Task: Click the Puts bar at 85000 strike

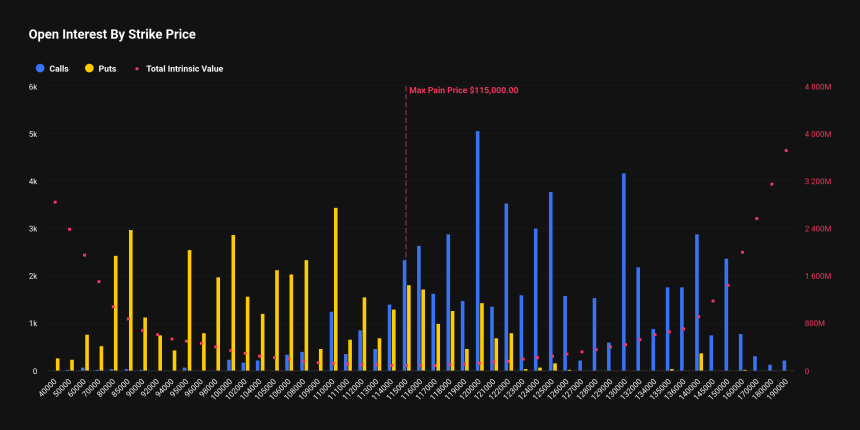Action: click(x=131, y=300)
